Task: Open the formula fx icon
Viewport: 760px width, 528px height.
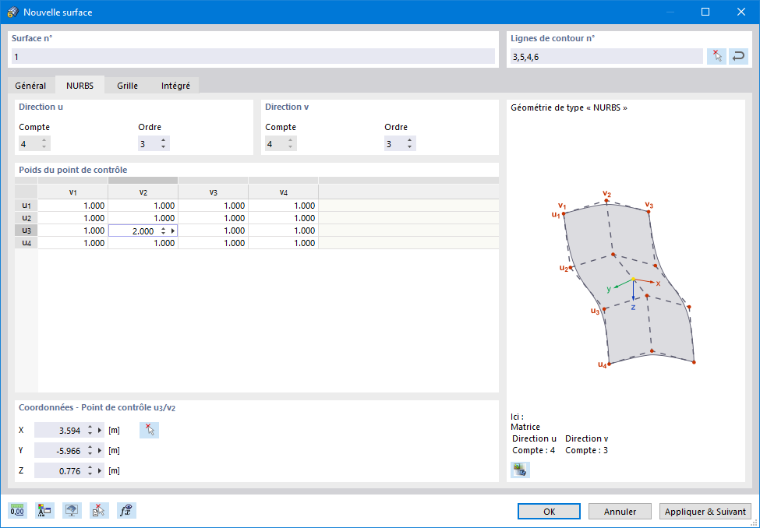Action: [127, 511]
